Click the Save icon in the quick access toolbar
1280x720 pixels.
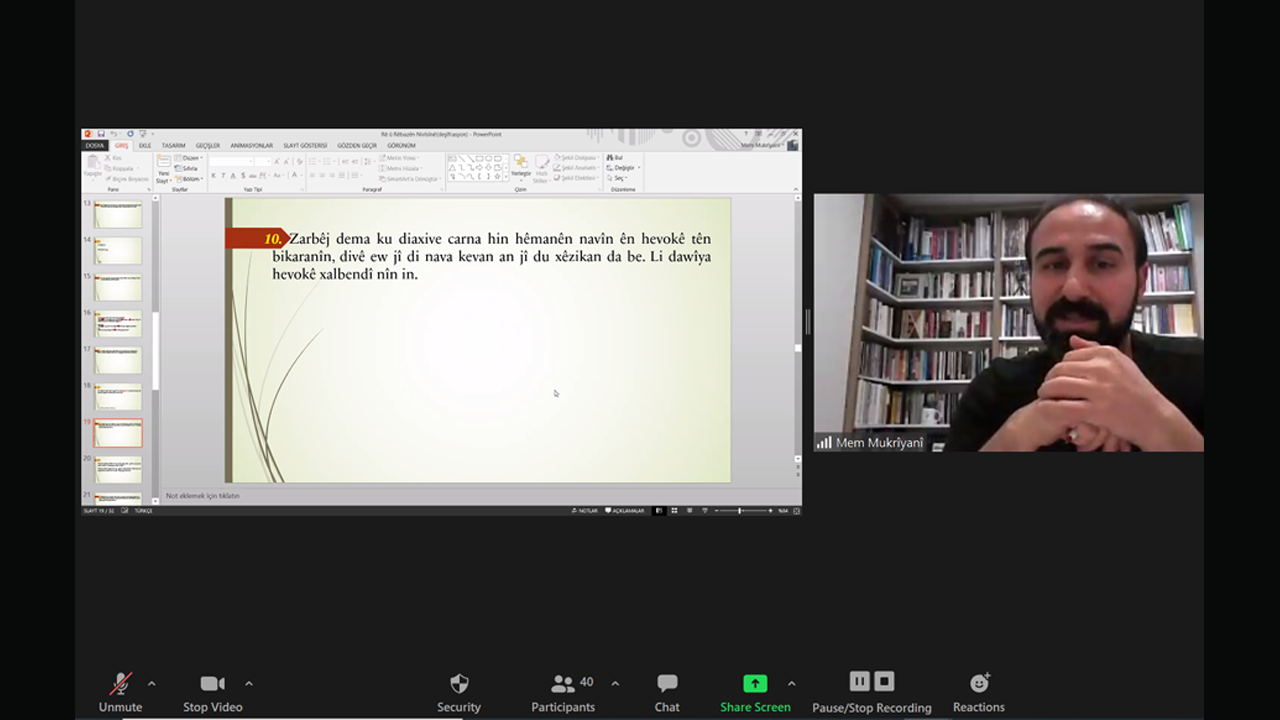pyautogui.click(x=101, y=133)
